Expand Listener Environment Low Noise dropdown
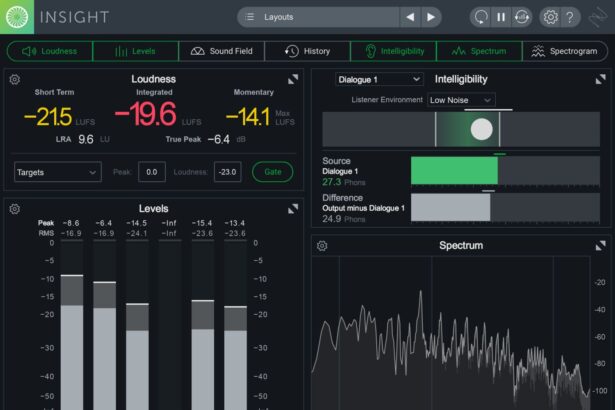 click(x=460, y=100)
